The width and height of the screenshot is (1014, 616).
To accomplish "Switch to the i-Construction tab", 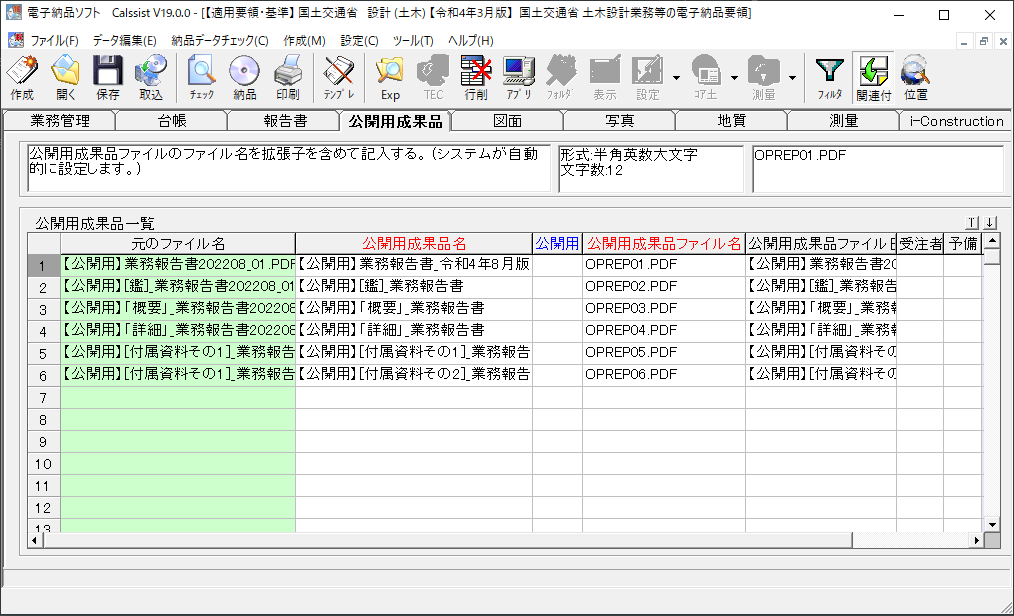I will tap(956, 121).
